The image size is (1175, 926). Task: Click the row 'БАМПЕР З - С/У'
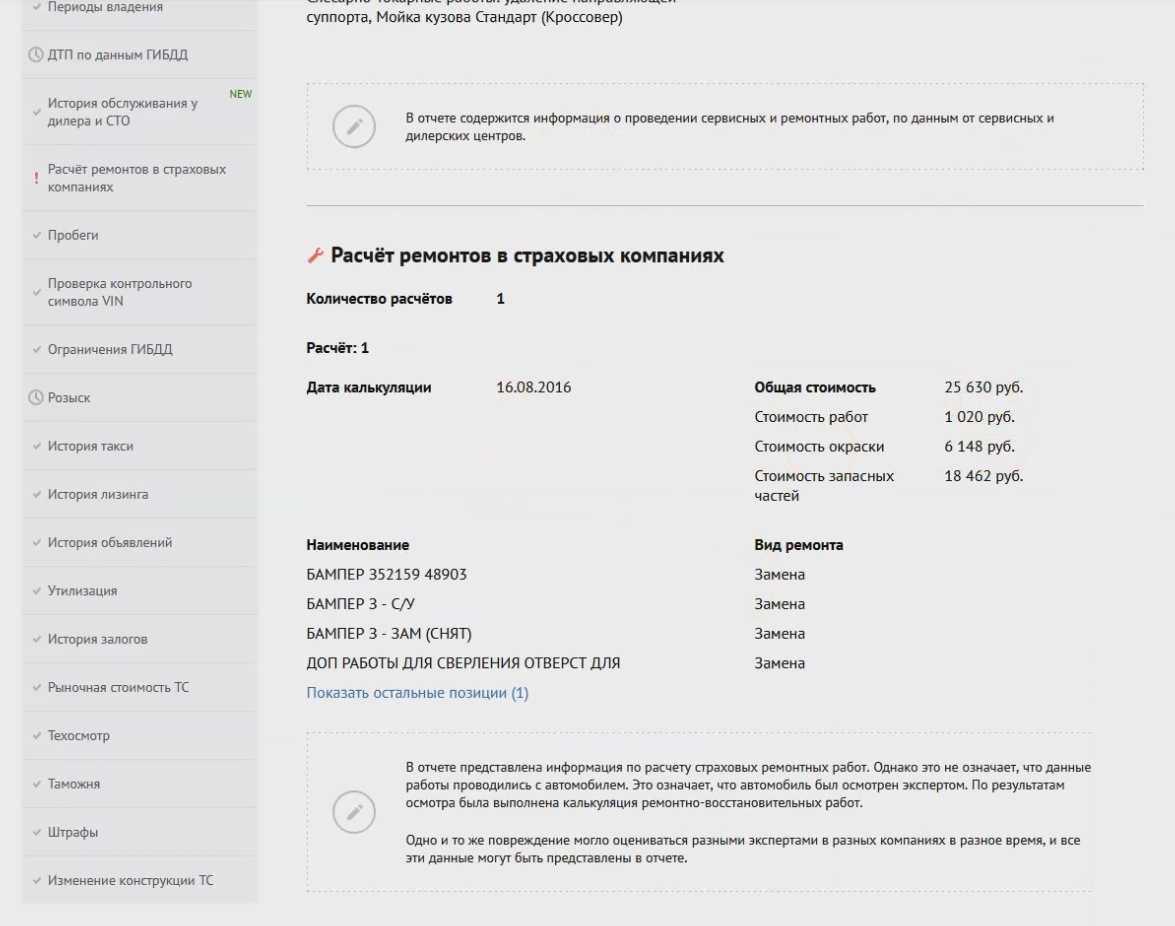[x=360, y=604]
